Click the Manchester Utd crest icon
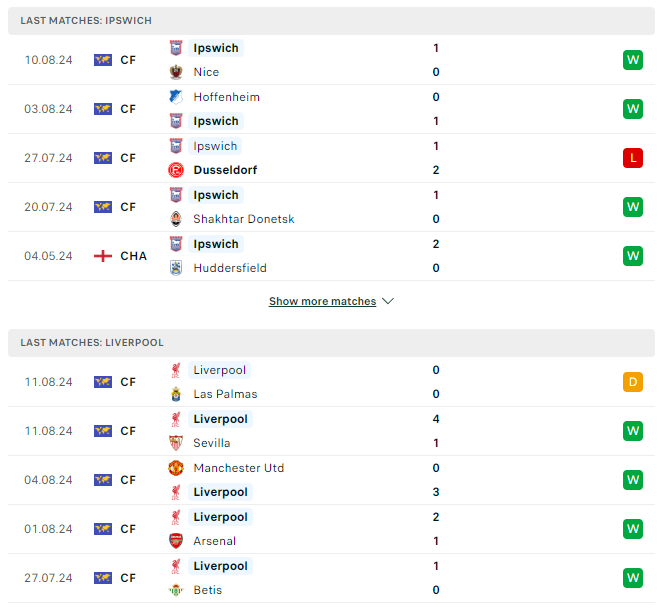 [177, 468]
